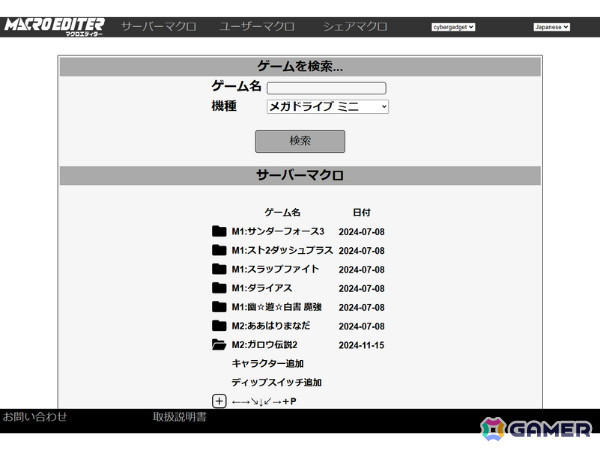Screen dimensions: 600x450
Task: Click the キャラクター追加 entry
Action: 267,364
